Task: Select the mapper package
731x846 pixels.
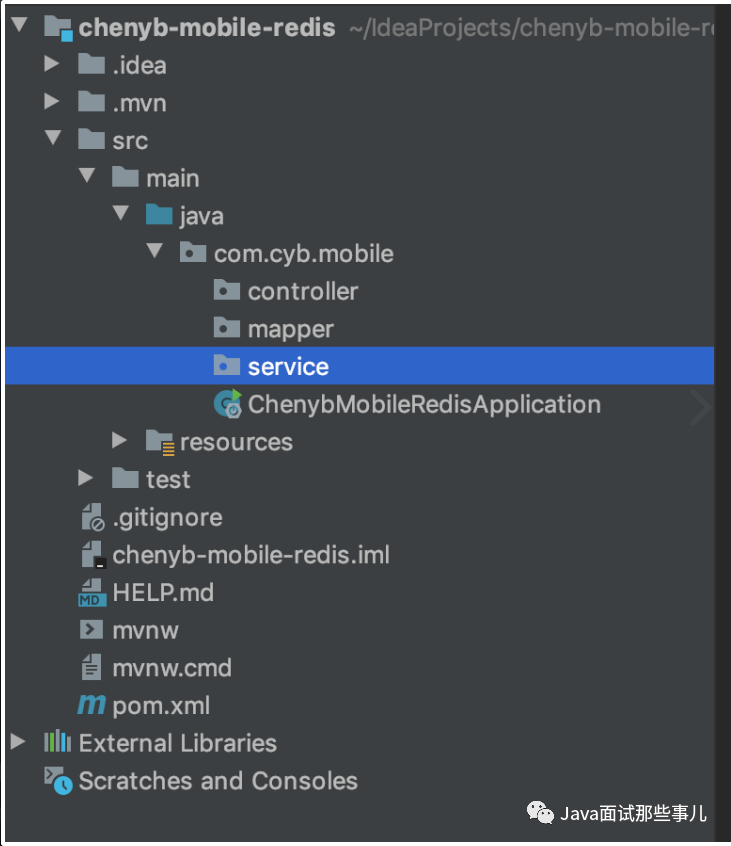Action: pyautogui.click(x=290, y=329)
